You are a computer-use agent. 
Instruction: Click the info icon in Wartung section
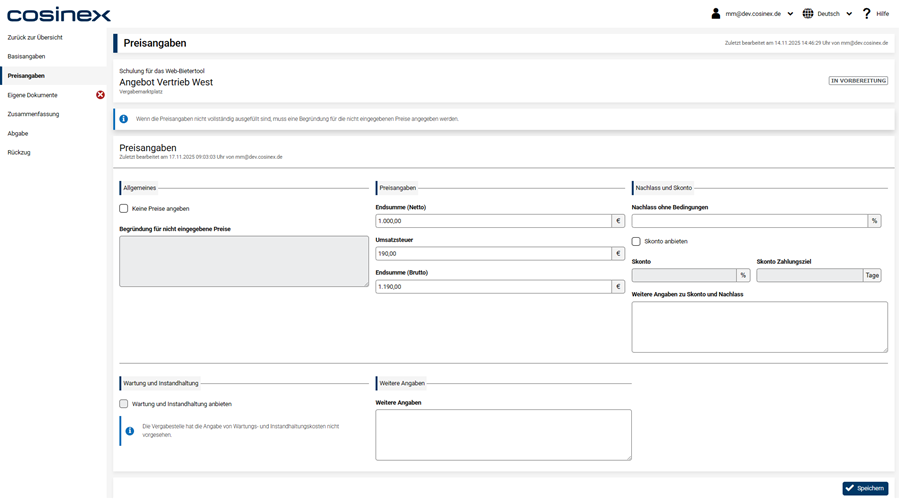[129, 431]
